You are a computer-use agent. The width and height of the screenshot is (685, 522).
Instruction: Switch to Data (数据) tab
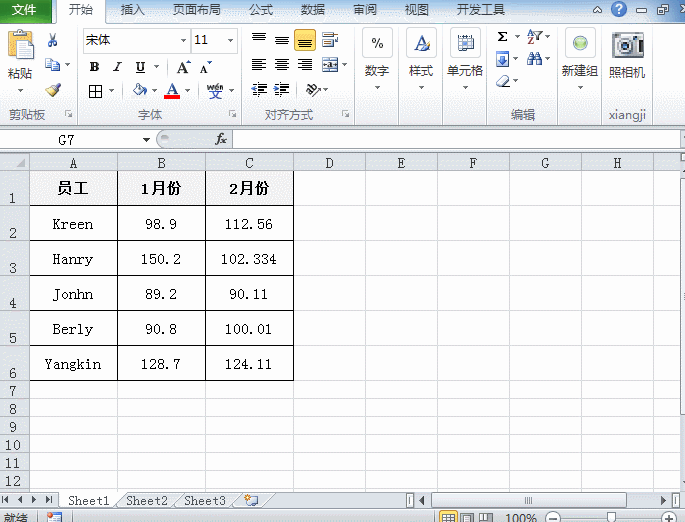tap(313, 9)
